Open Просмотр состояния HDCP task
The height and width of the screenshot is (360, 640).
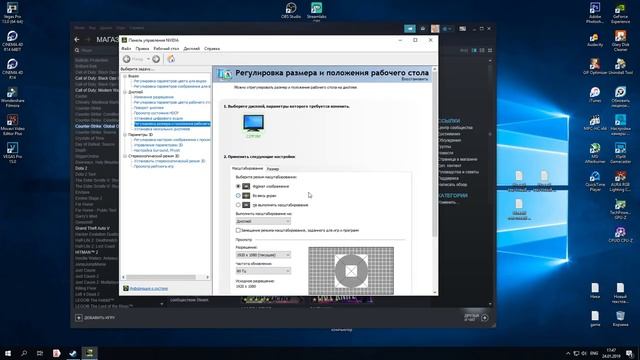click(156, 113)
